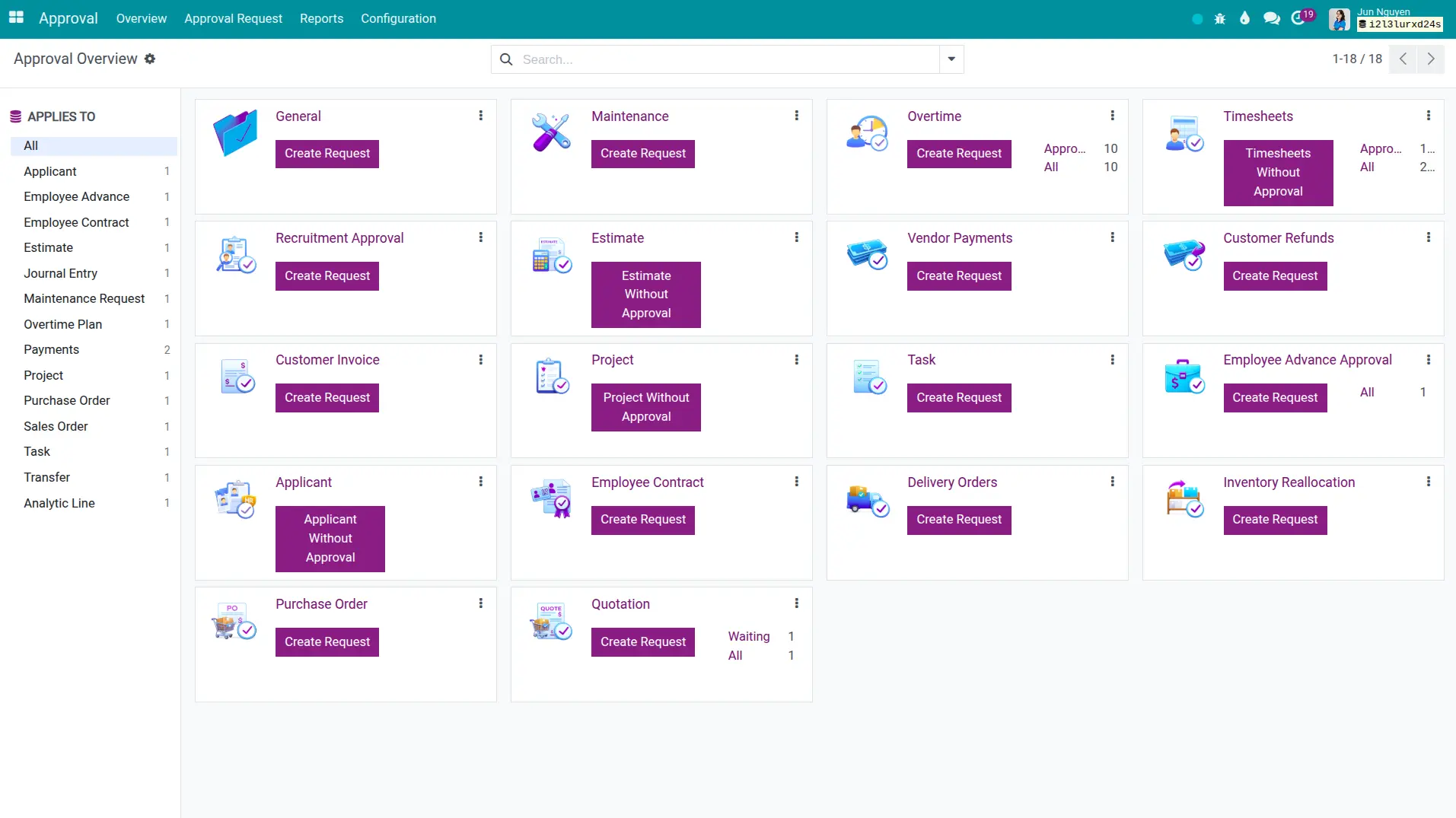Click the gear icon beside Approval Overview

(150, 59)
